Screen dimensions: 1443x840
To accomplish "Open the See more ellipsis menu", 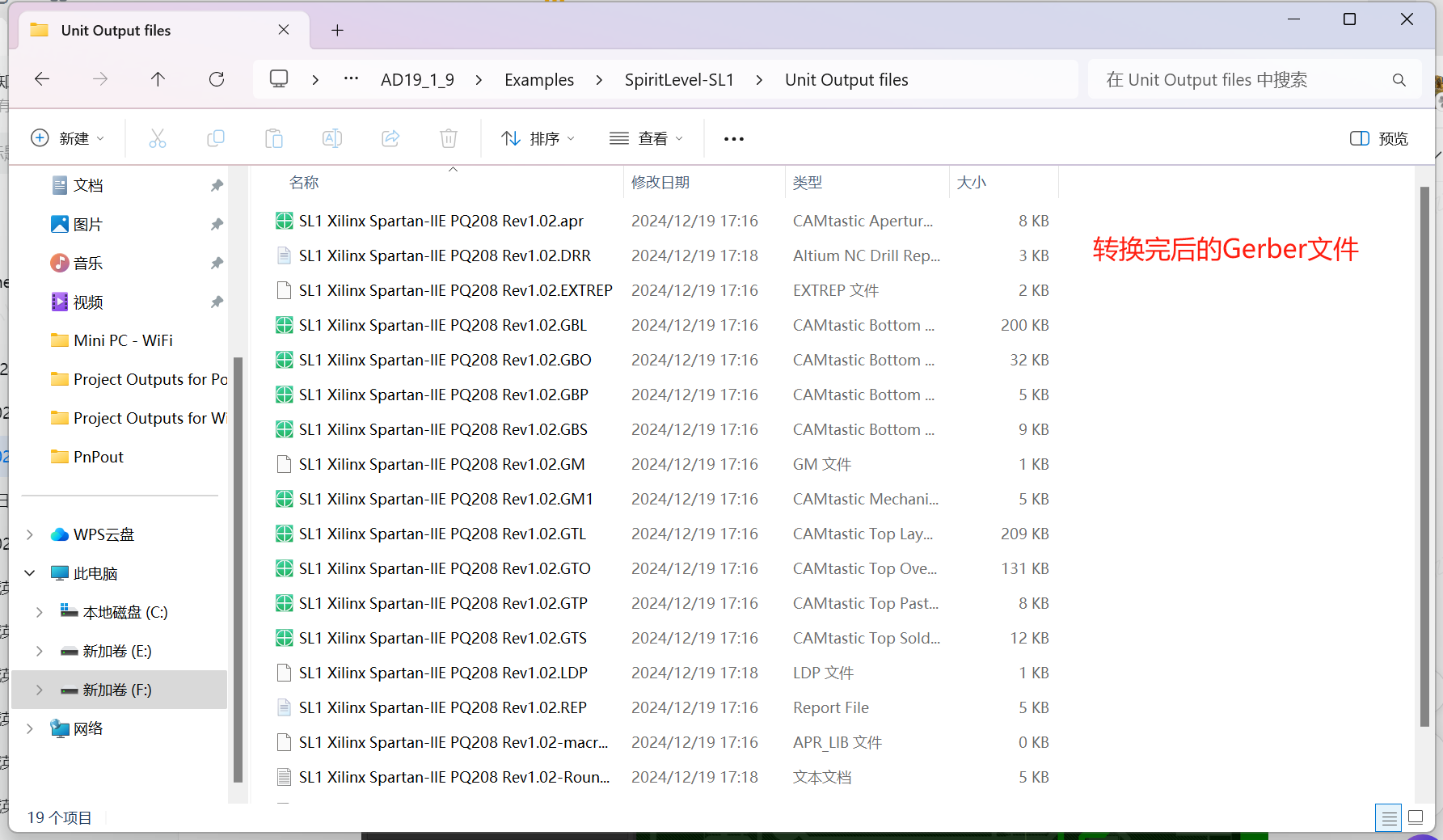I will [x=734, y=138].
